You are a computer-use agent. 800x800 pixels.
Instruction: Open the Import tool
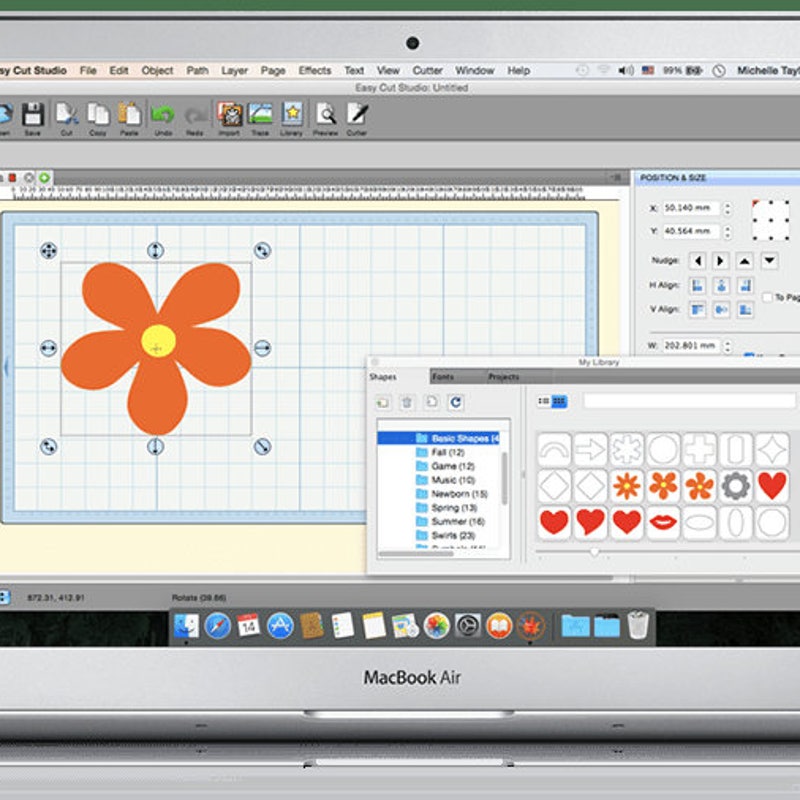tap(228, 114)
